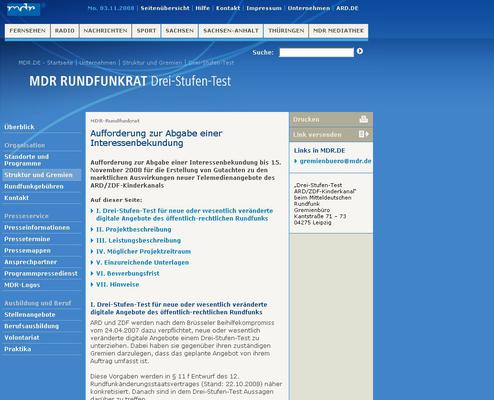Click the MDR logo

tap(23, 9)
